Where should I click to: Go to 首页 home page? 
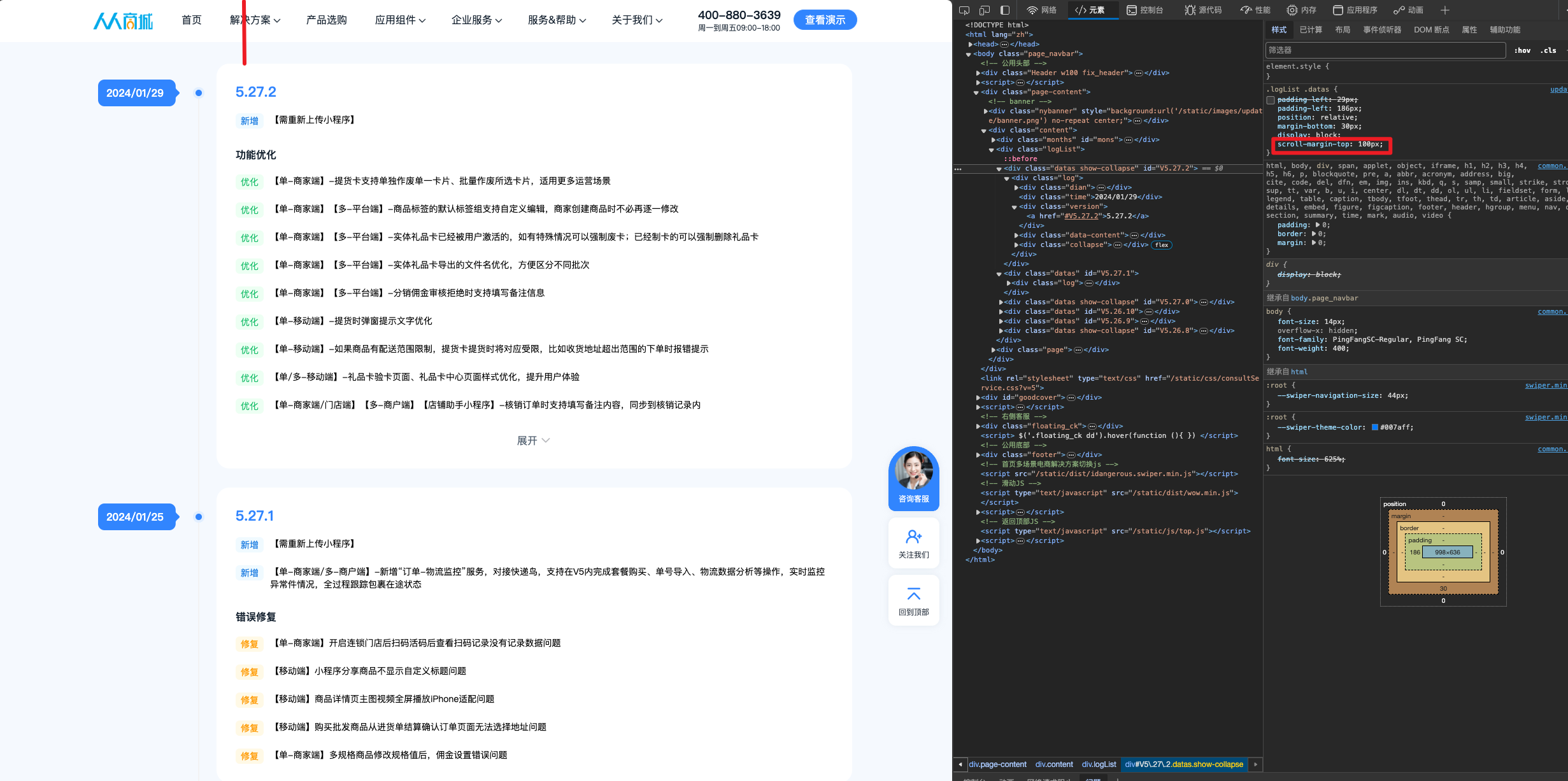[x=192, y=20]
